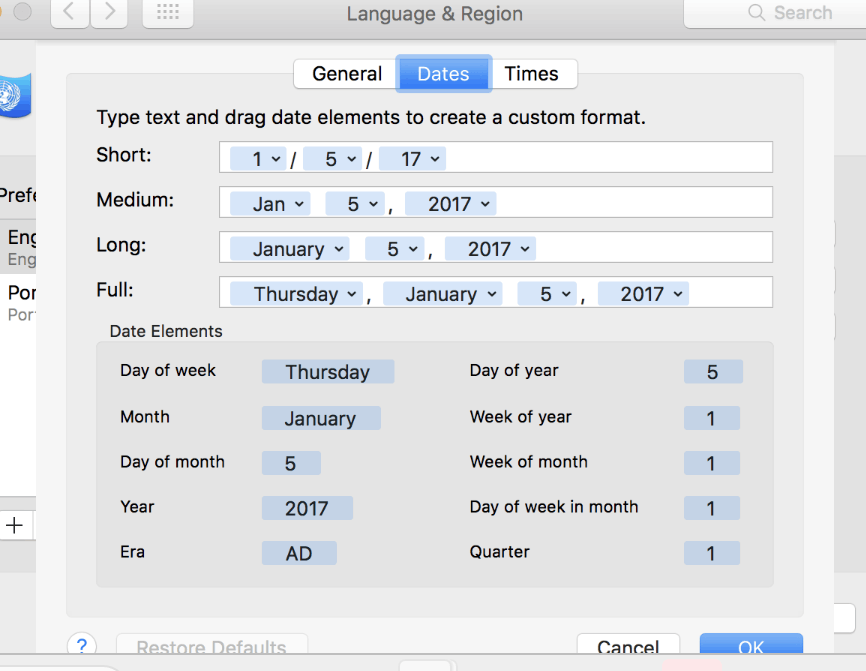
Task: Open the Long format day '5' dropdown
Action: 394,249
